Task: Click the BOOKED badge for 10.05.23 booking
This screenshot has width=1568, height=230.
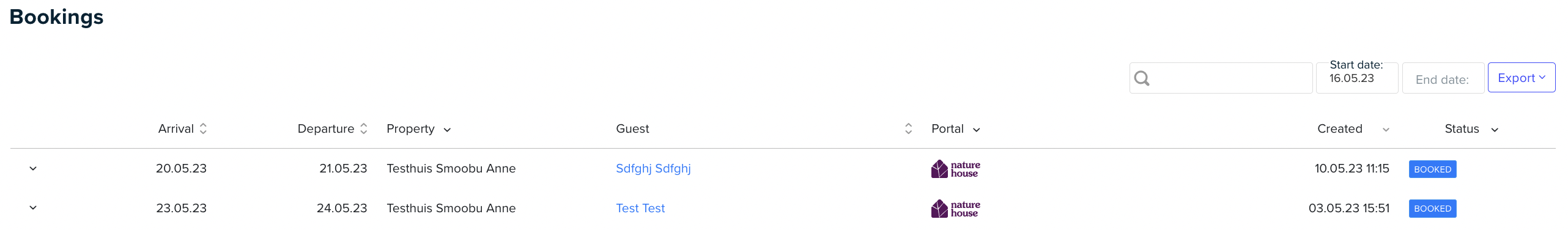Action: [1432, 169]
